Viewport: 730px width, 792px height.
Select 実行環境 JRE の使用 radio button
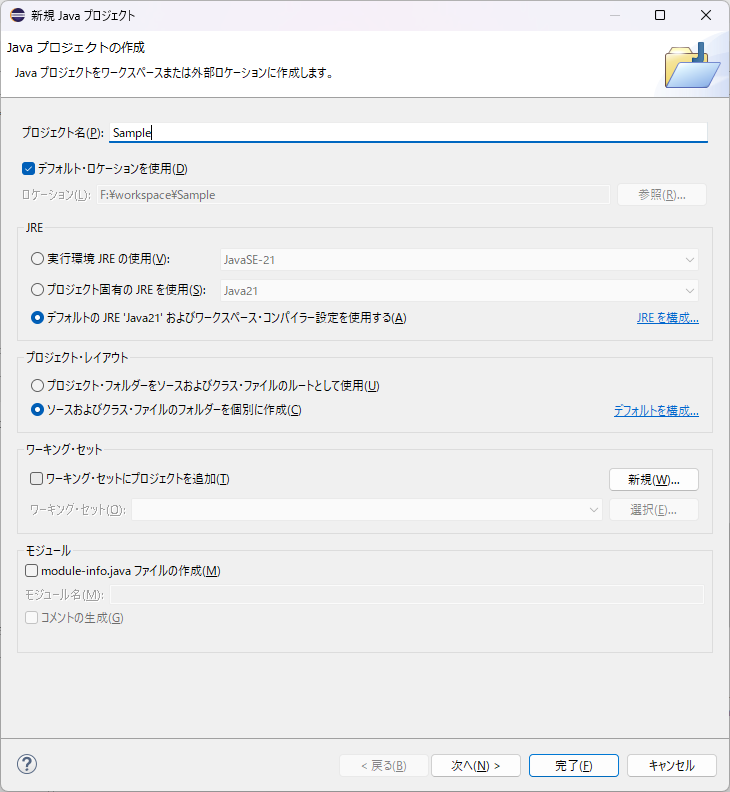tap(38, 259)
